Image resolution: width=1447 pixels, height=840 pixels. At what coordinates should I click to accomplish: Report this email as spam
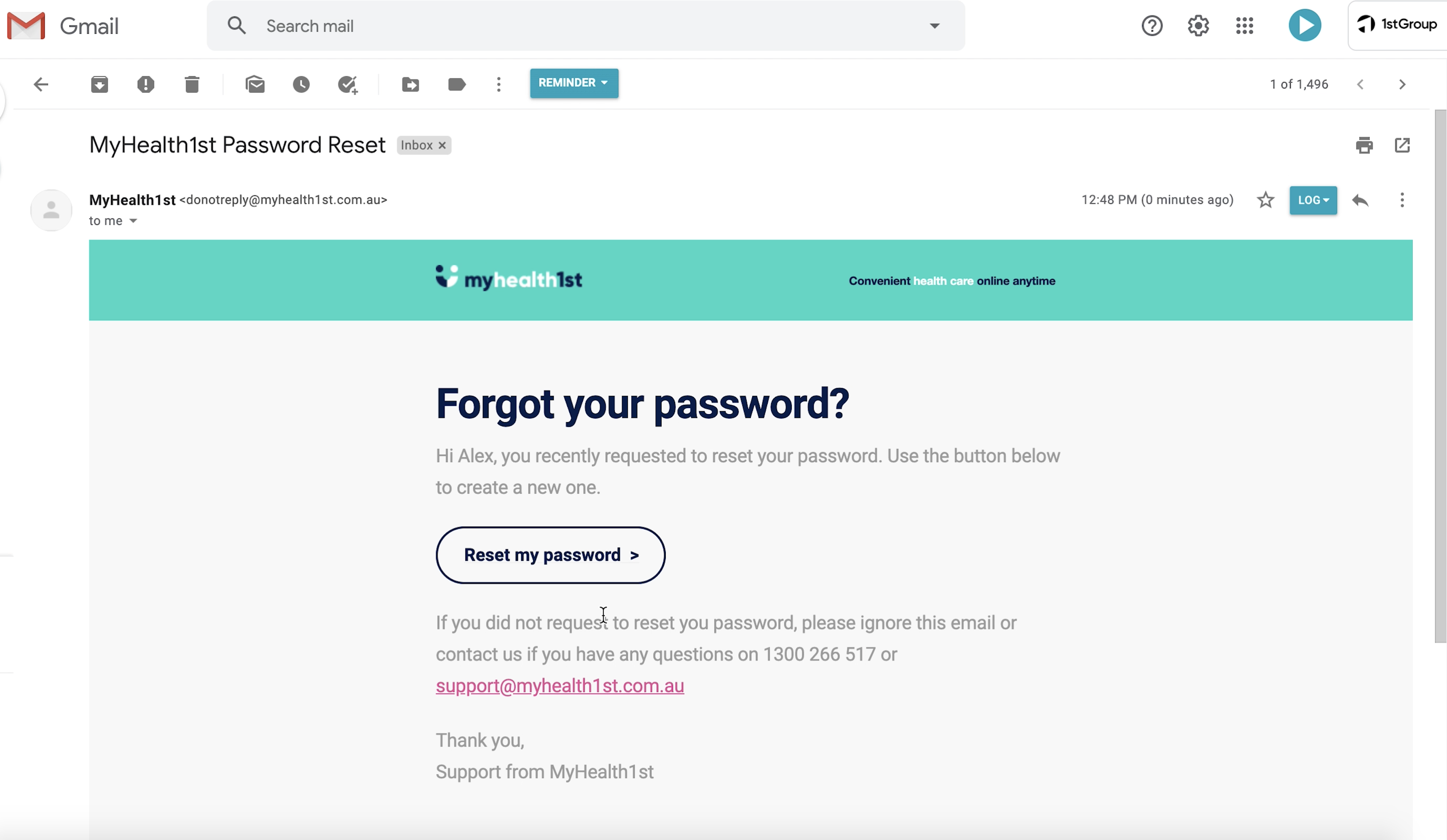coord(146,84)
